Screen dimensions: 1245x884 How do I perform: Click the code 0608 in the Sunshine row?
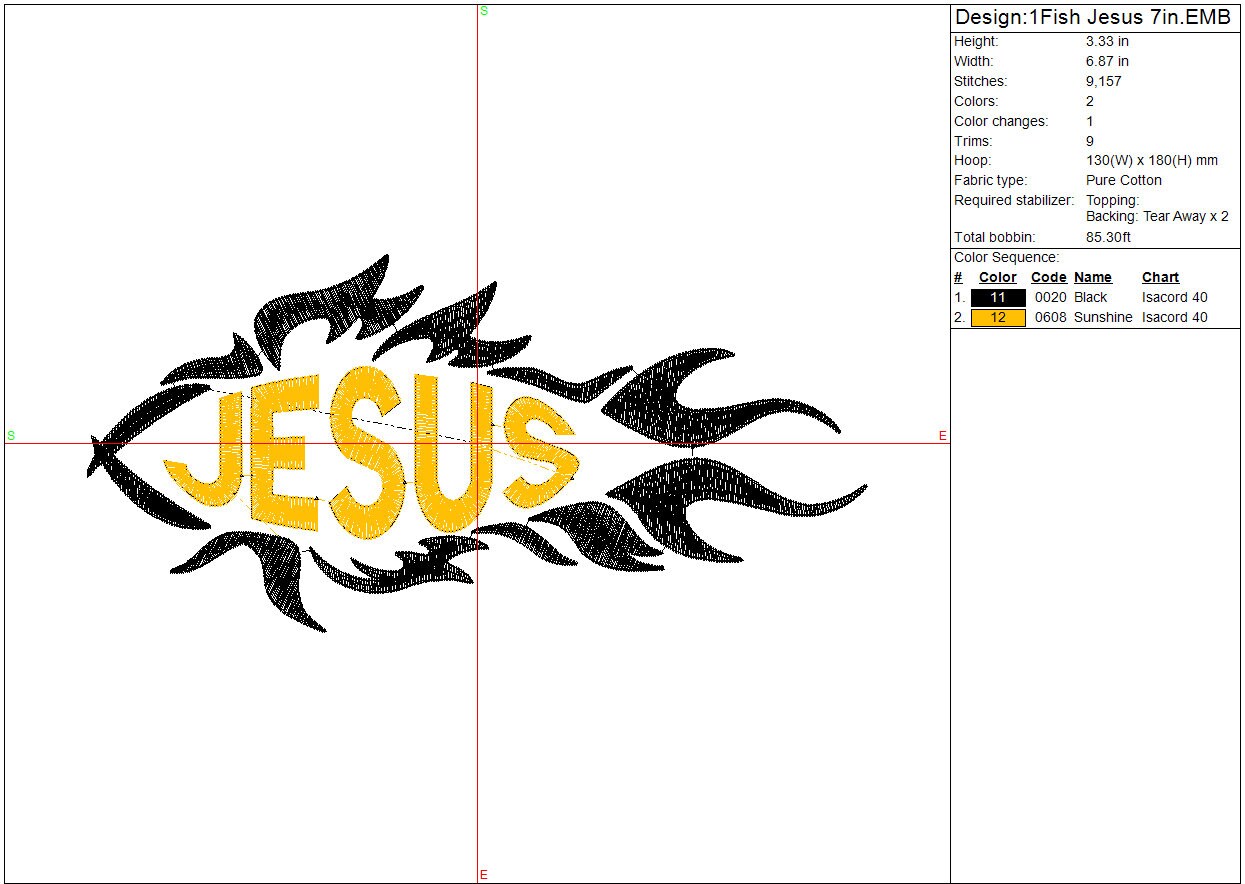click(1050, 318)
